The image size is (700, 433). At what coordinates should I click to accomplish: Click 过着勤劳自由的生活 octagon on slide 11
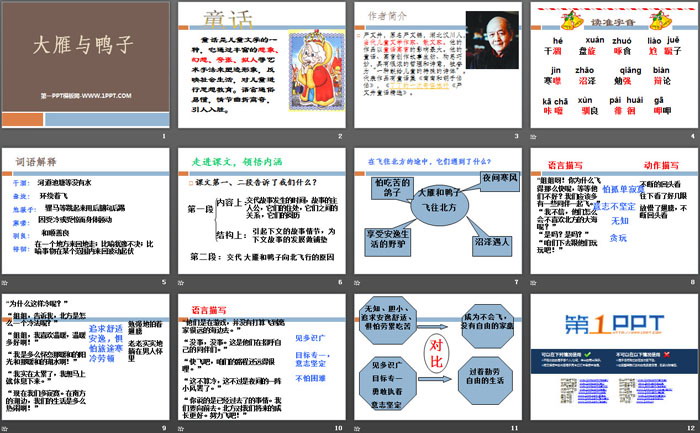(x=485, y=381)
